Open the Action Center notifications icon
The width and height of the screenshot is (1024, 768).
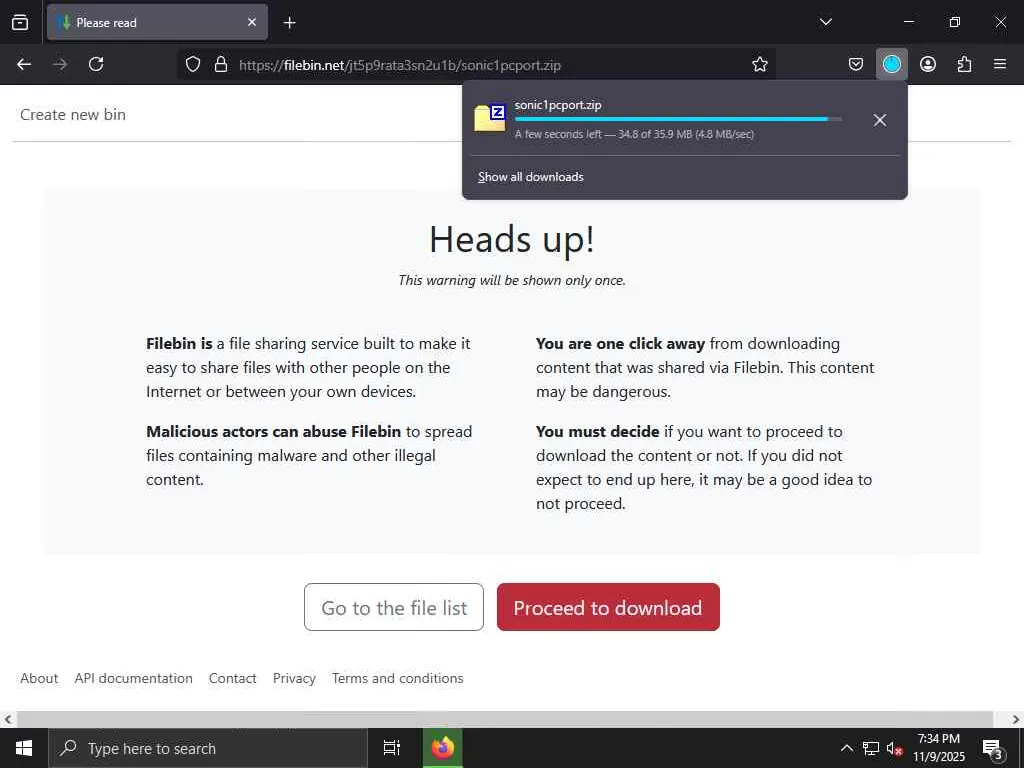[993, 748]
